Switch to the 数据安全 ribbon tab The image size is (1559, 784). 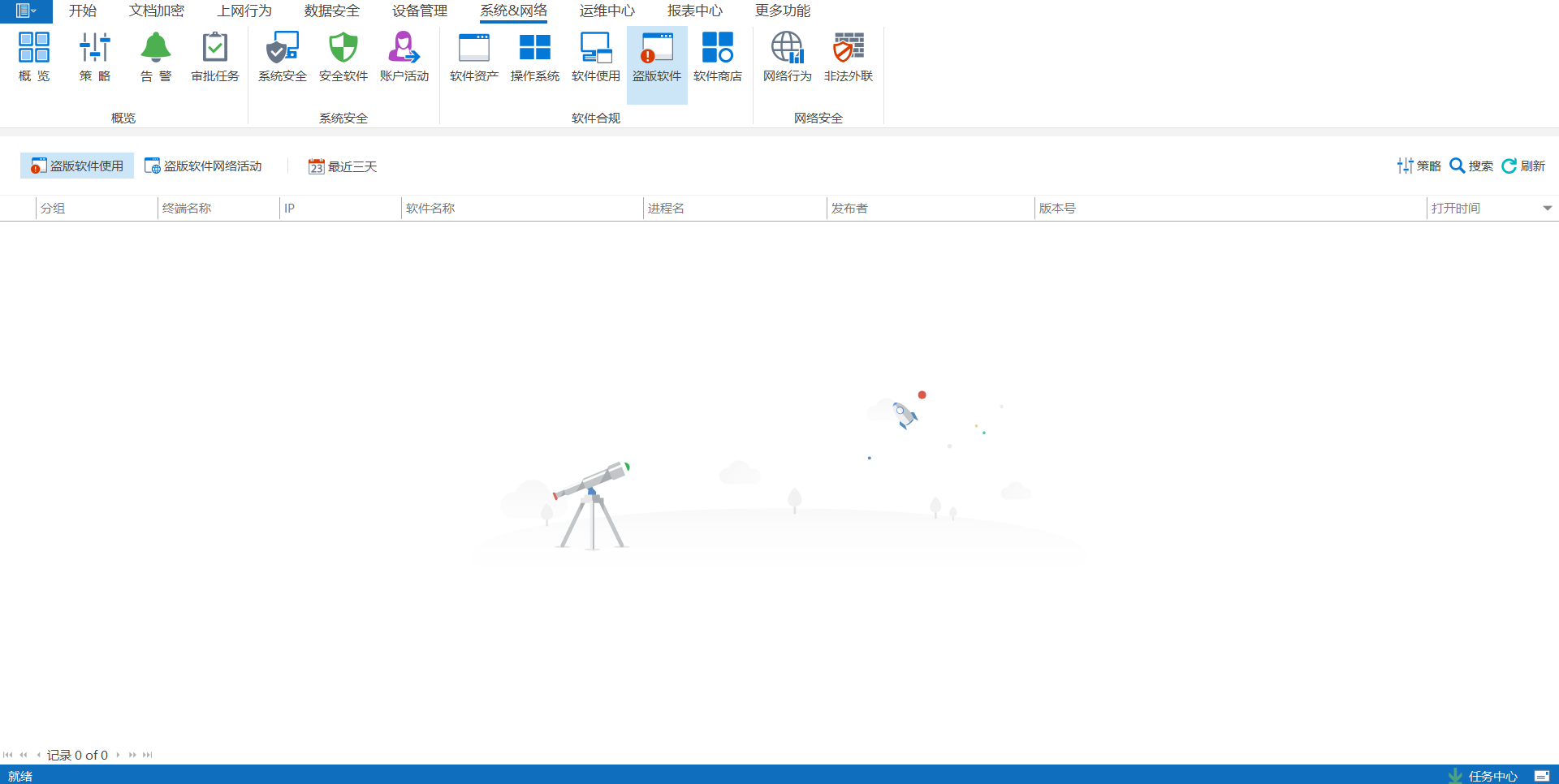point(332,11)
